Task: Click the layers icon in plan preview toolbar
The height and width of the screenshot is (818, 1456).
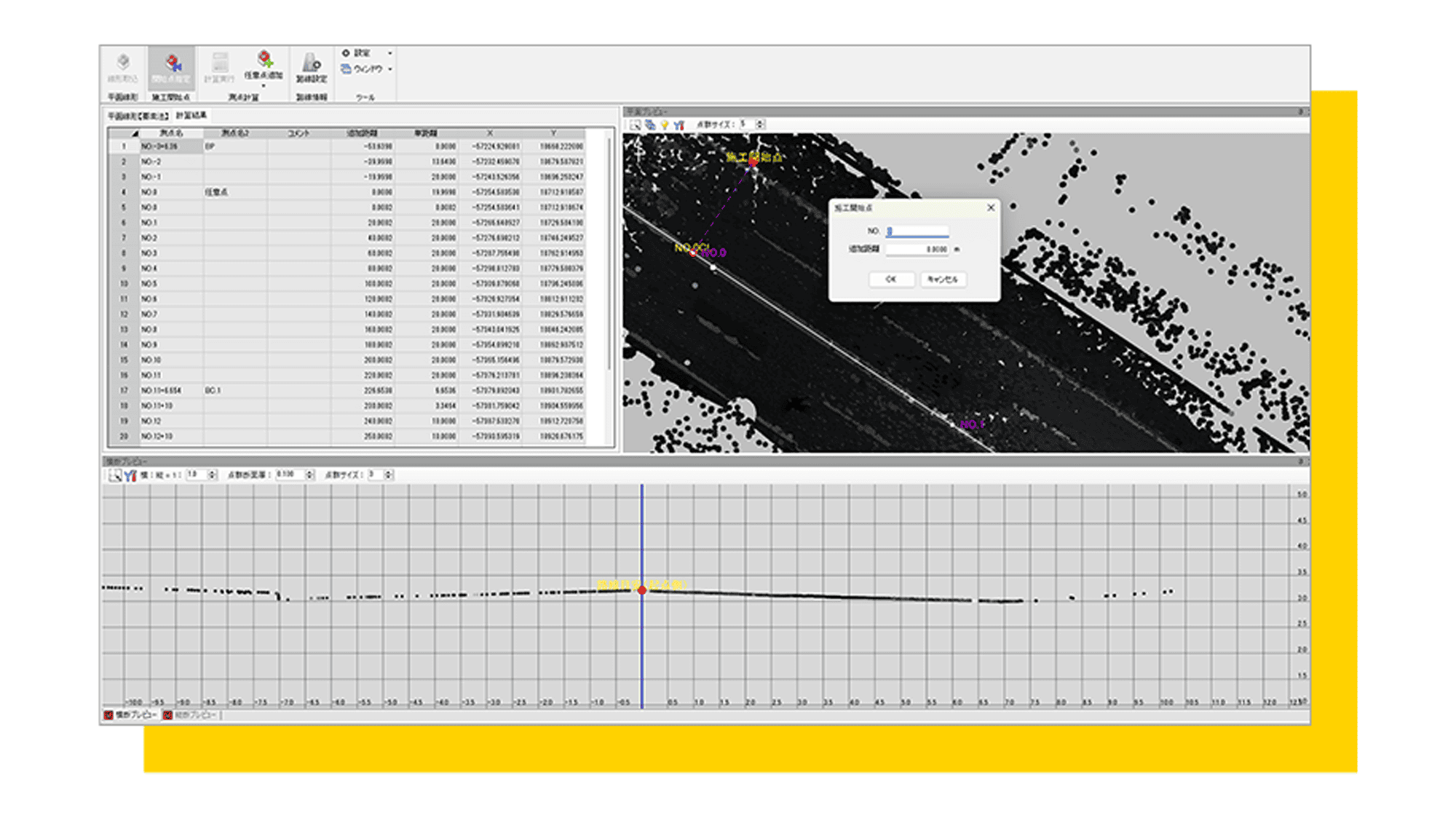Action: tap(650, 125)
